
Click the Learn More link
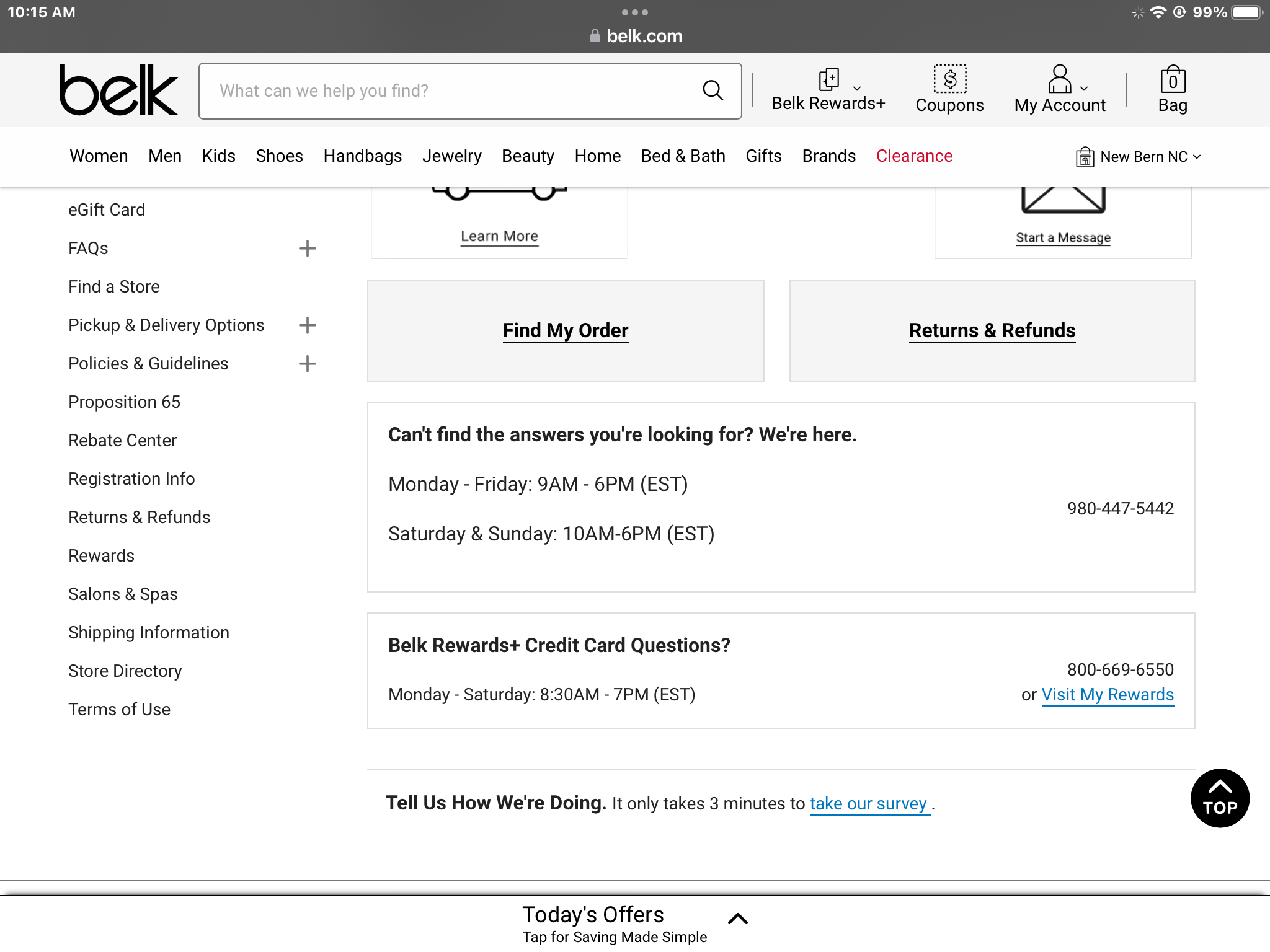click(x=500, y=236)
